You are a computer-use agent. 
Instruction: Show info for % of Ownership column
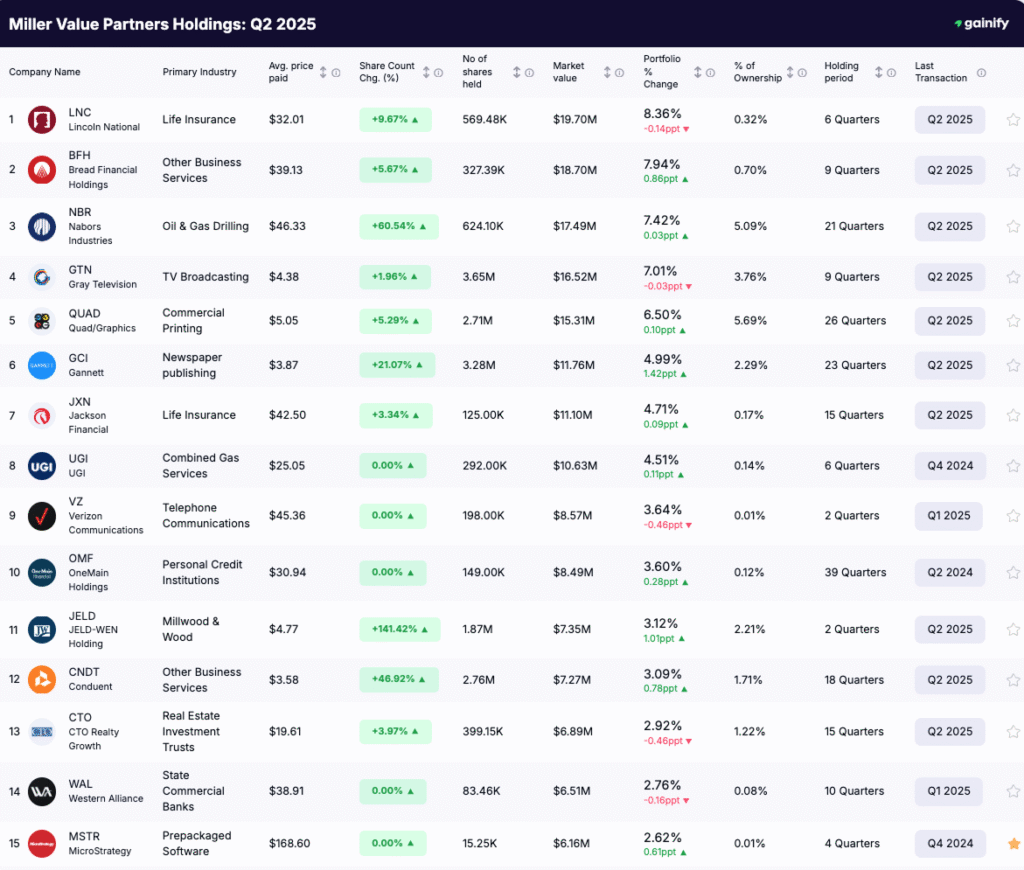[x=802, y=72]
